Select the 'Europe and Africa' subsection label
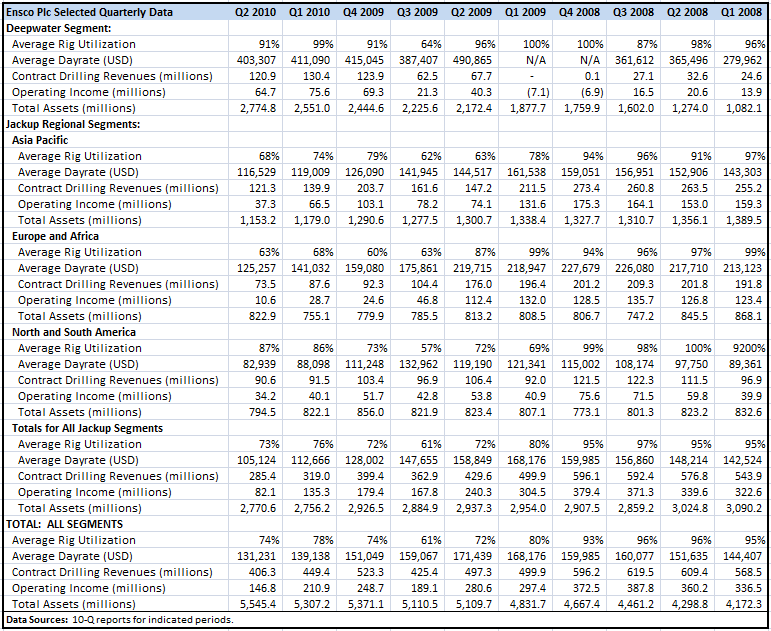Screen dimensions: 771x631 tap(55, 236)
